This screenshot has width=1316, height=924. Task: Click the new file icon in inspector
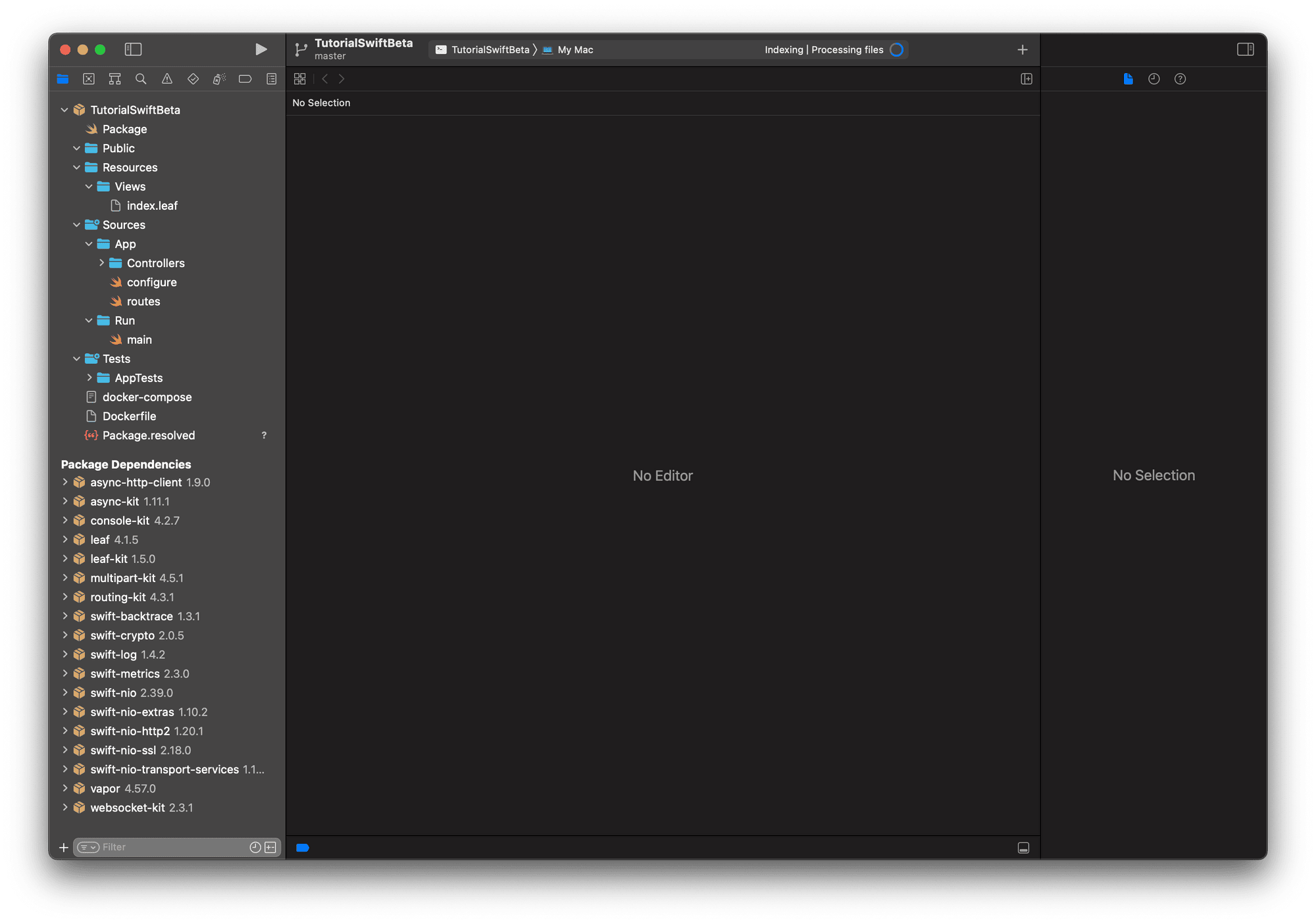click(x=1128, y=79)
